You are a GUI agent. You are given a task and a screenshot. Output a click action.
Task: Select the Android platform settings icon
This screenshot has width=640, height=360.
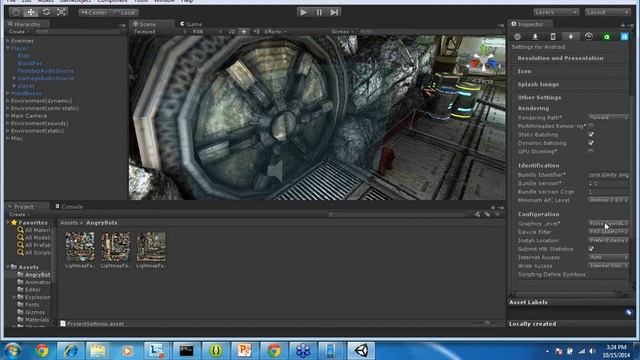(x=571, y=37)
